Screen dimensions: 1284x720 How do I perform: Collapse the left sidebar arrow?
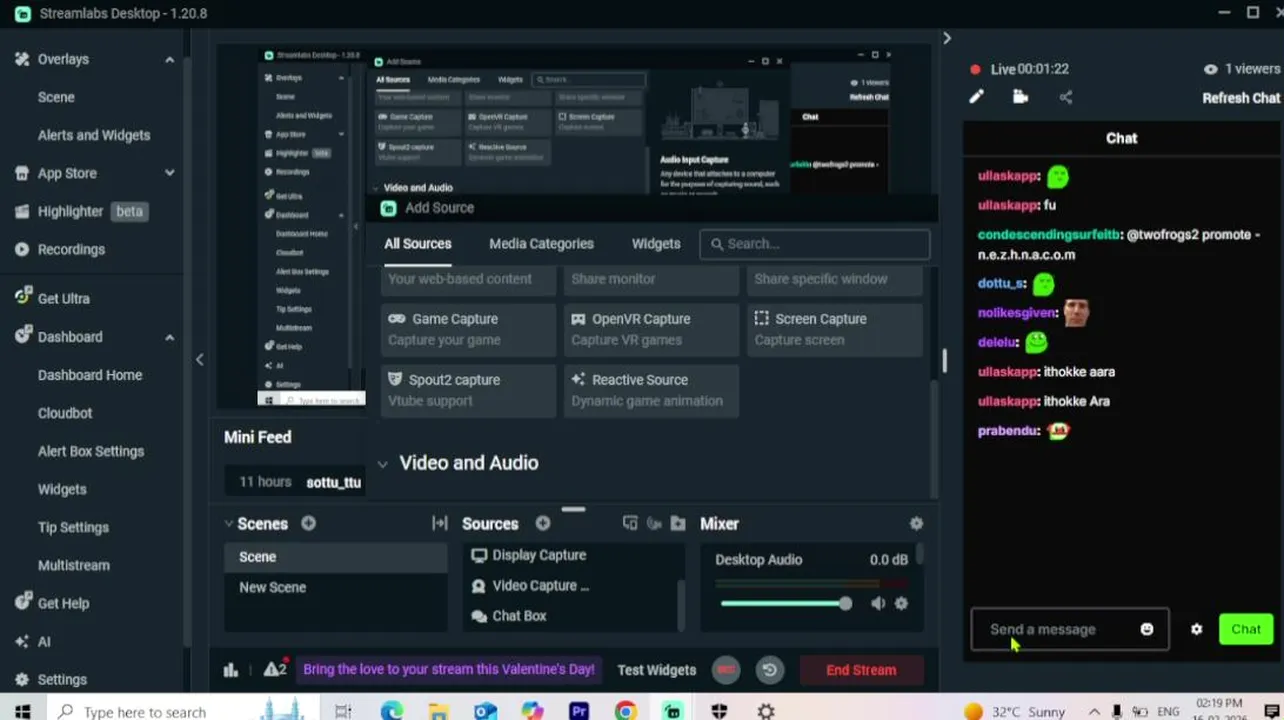pos(199,360)
